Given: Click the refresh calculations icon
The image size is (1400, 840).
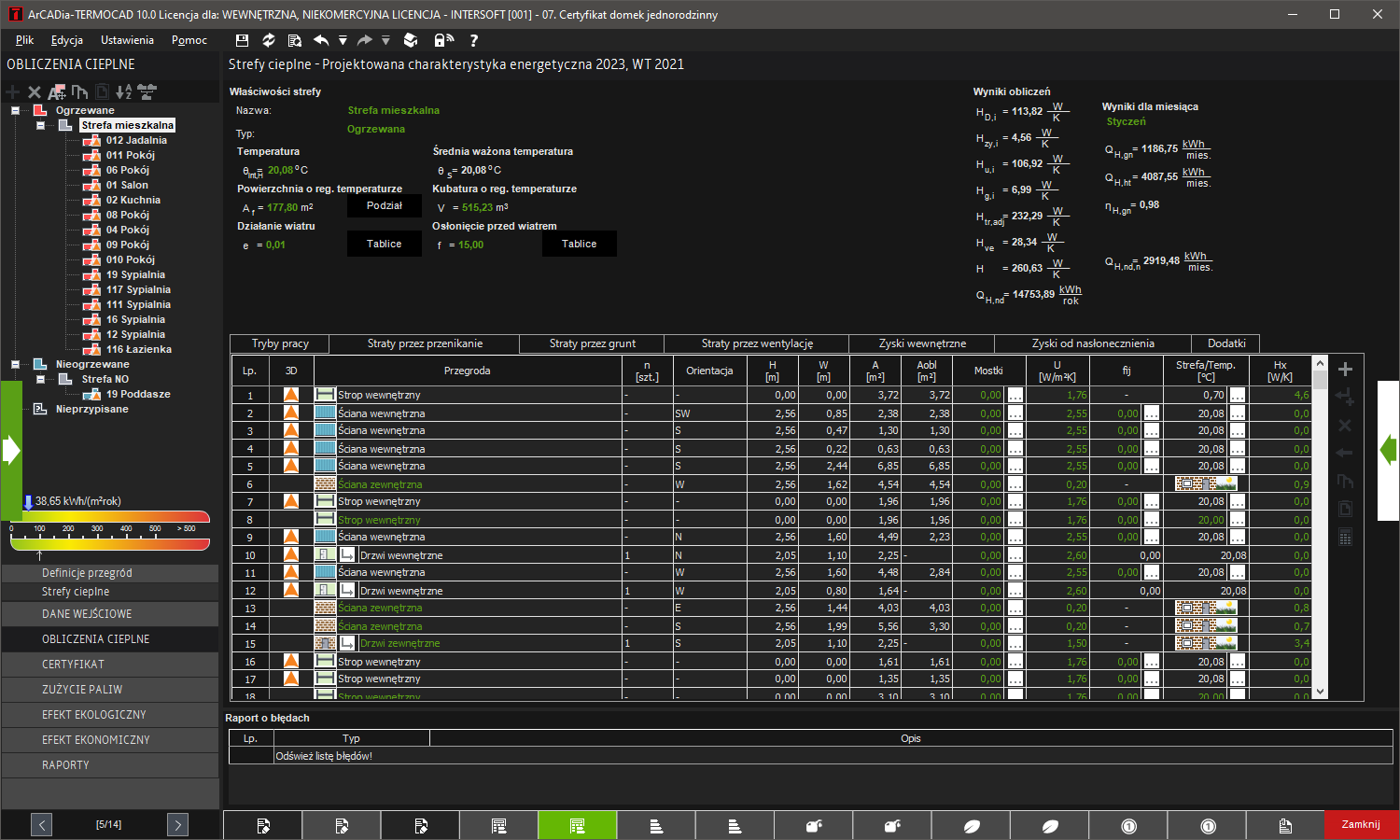Looking at the screenshot, I should (x=269, y=40).
